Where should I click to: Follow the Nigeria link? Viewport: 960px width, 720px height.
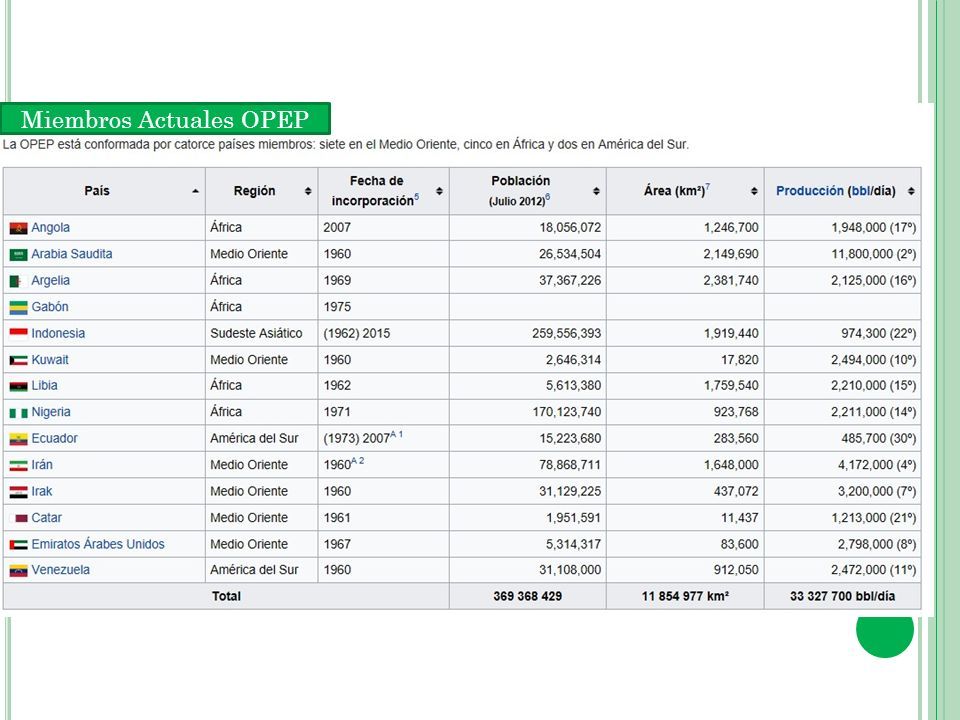[51, 412]
